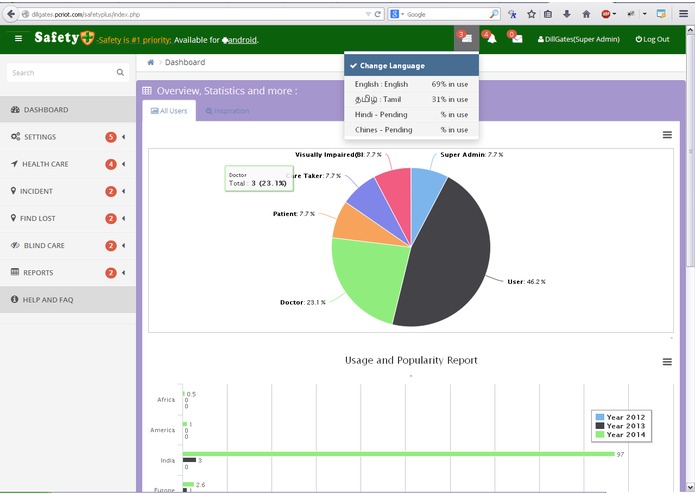This screenshot has width=695, height=494.
Task: Click the bookmarks list icon in toolbar
Action: point(548,14)
